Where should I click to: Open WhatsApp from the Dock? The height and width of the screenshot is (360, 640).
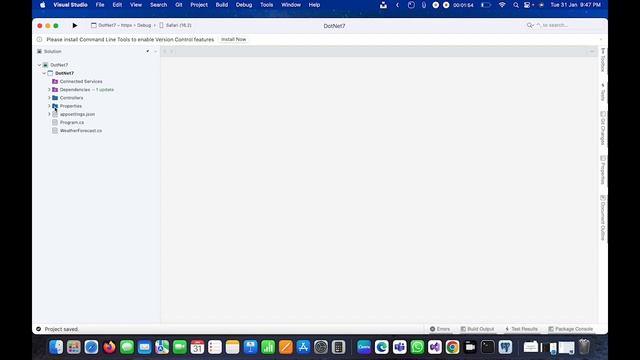[x=417, y=347]
